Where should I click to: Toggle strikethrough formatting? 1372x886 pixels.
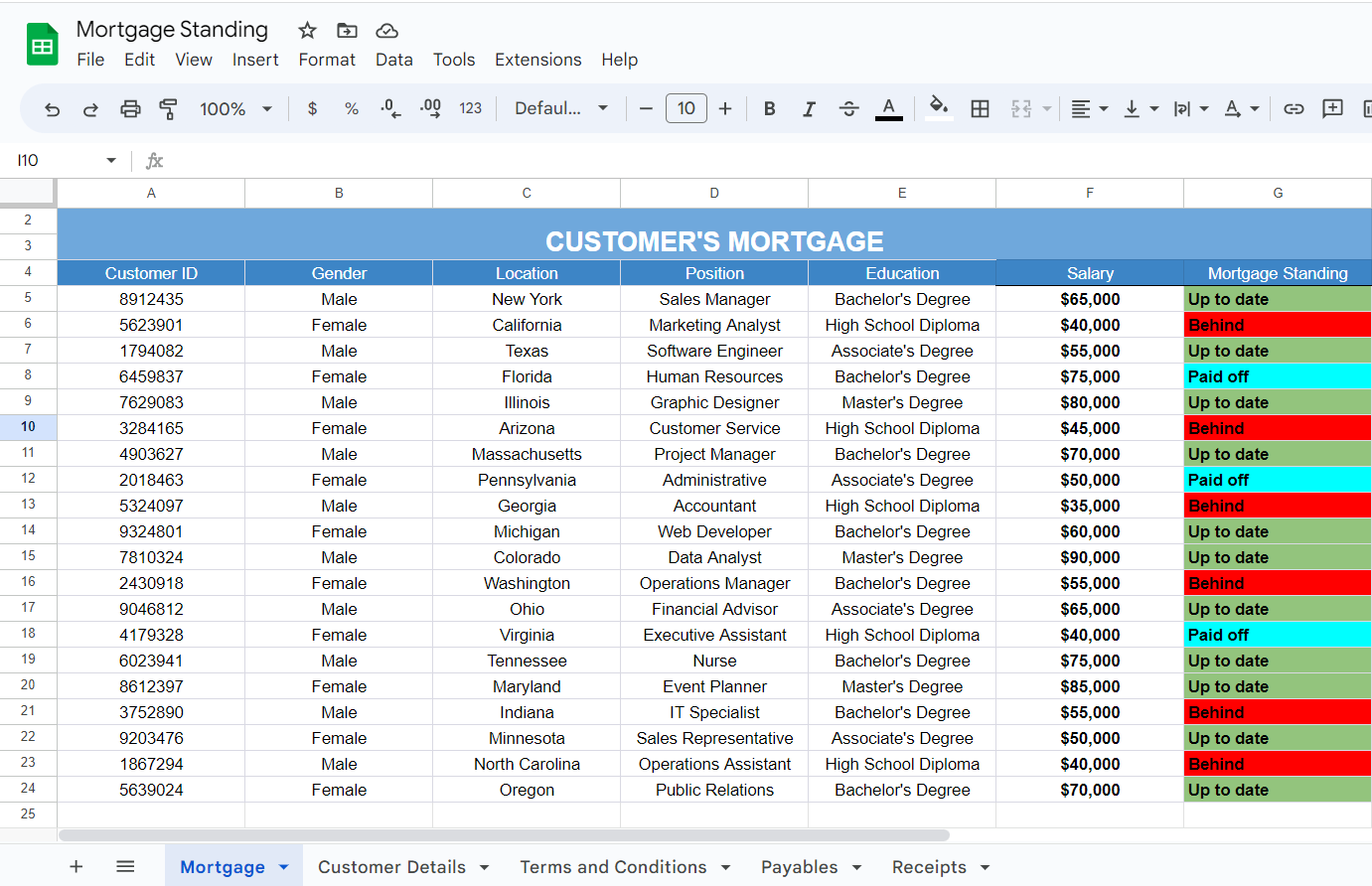tap(848, 108)
